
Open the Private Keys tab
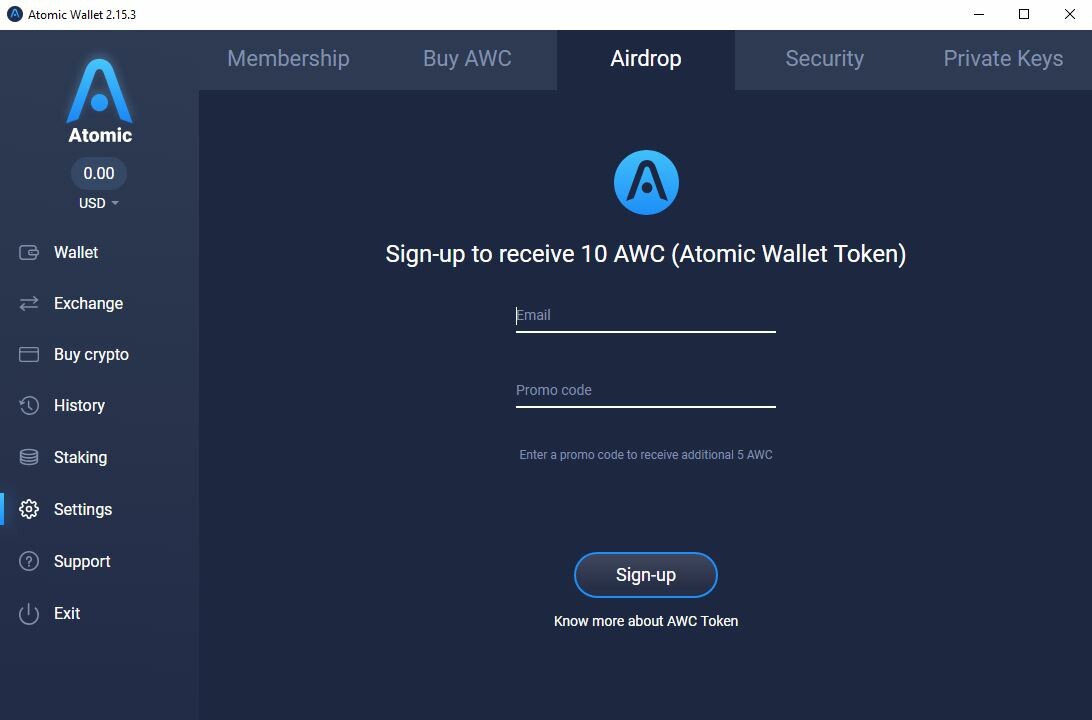(x=1002, y=59)
